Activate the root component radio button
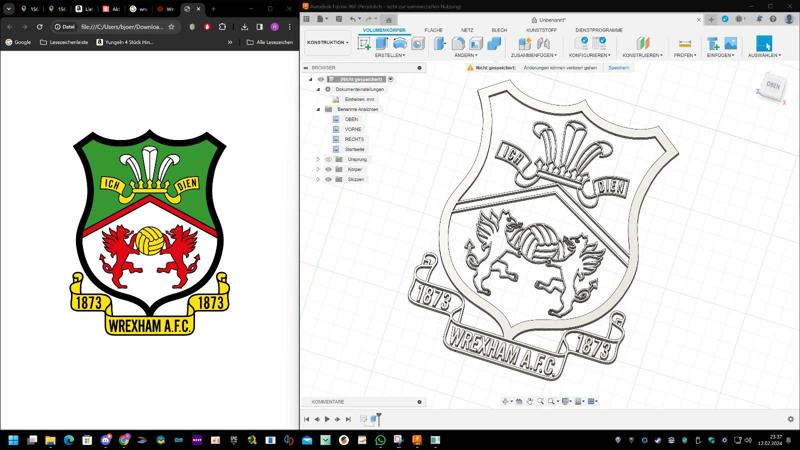The height and width of the screenshot is (450, 800). click(x=391, y=79)
